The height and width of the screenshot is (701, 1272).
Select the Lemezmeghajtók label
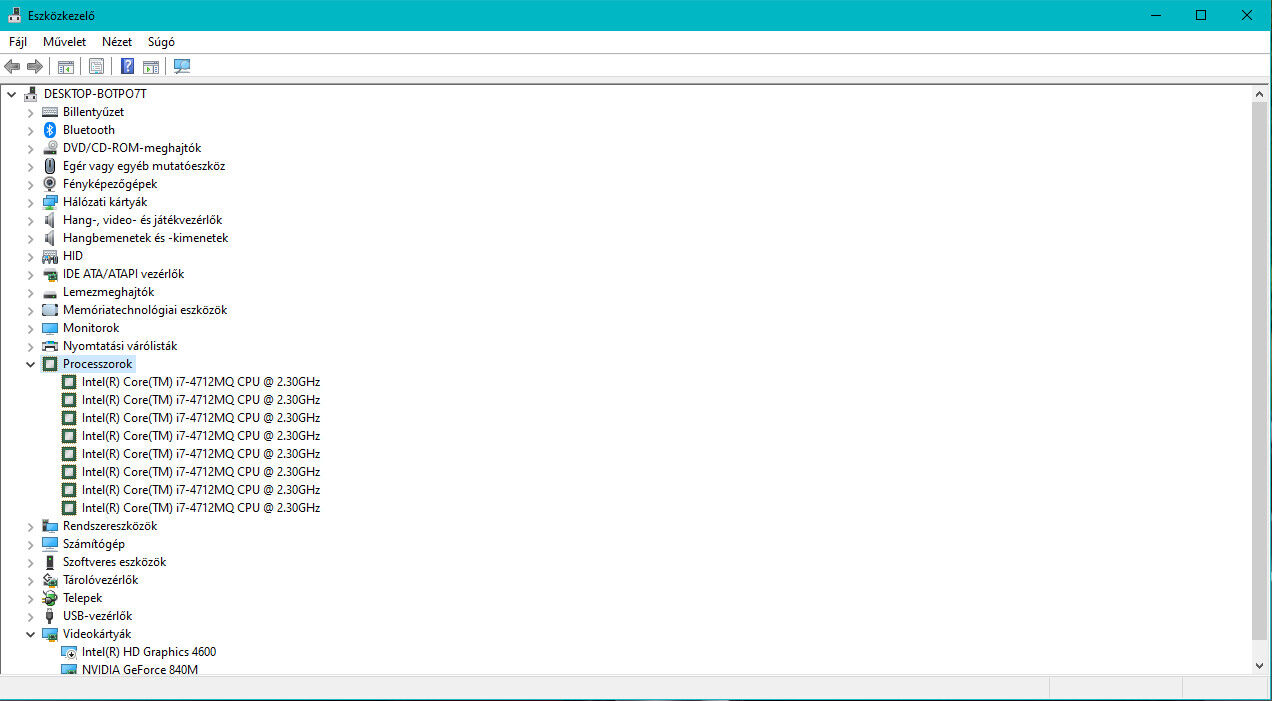(108, 292)
